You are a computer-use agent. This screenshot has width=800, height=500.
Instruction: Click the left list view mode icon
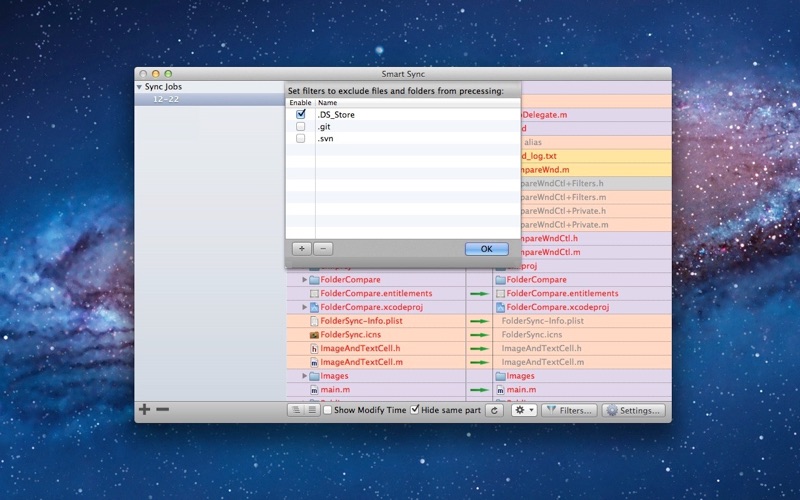pyautogui.click(x=296, y=410)
